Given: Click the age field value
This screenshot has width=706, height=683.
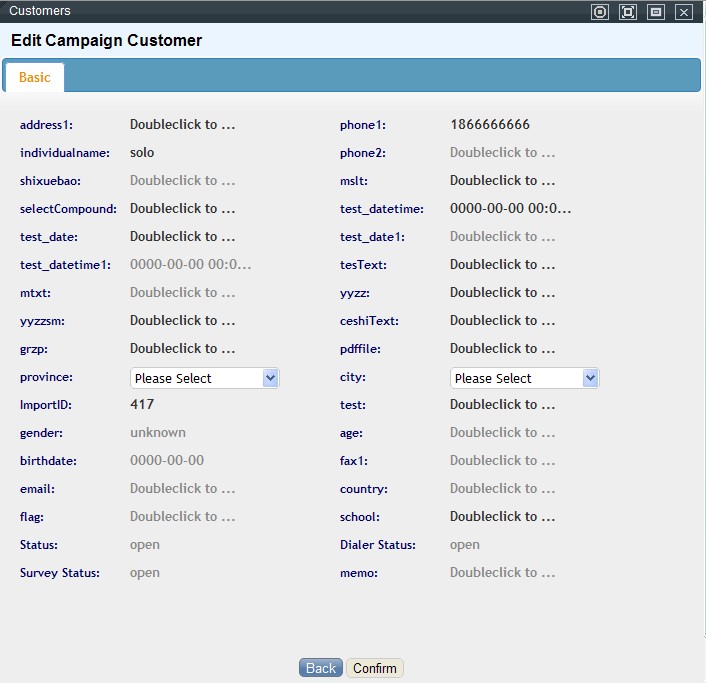Looking at the screenshot, I should point(502,433).
